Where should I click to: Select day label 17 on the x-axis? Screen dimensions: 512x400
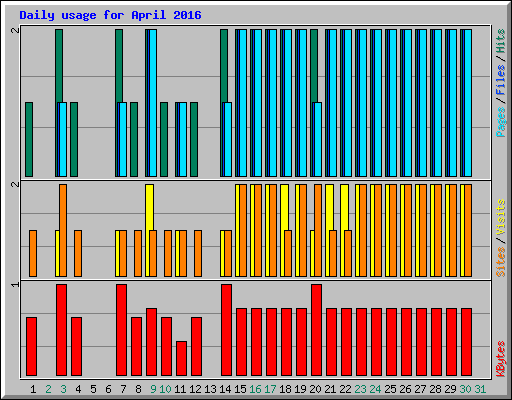(x=270, y=389)
